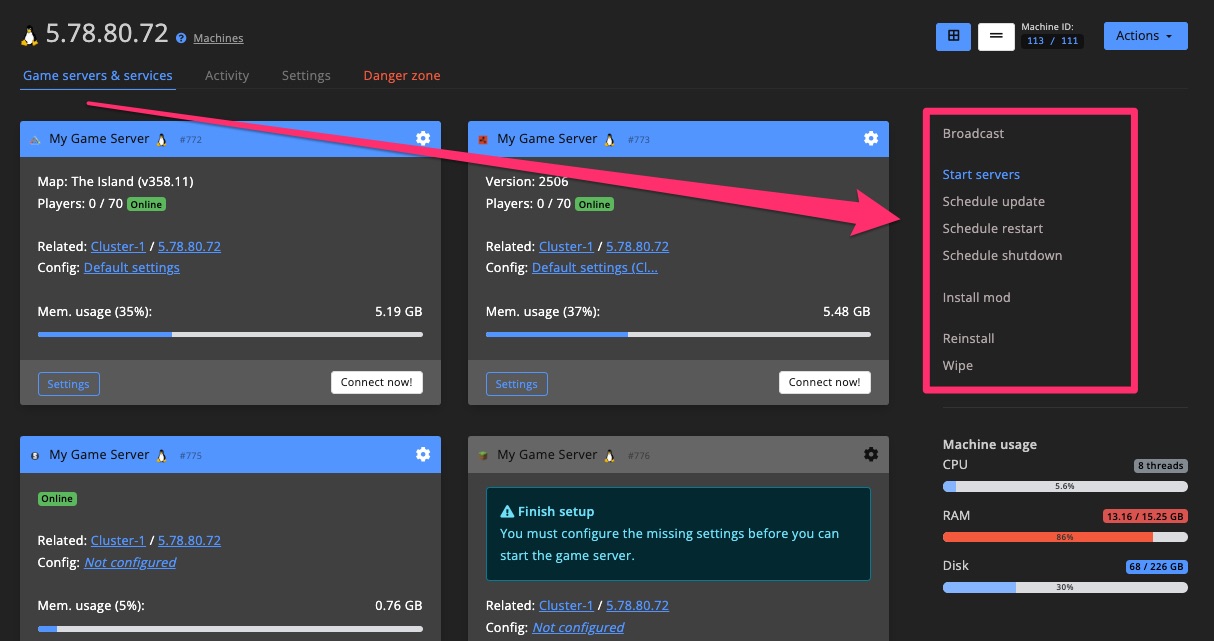Screen dimensions: 1214x641
Task: Click the Machine ID 113/111 badge
Action: pyautogui.click(x=1053, y=41)
